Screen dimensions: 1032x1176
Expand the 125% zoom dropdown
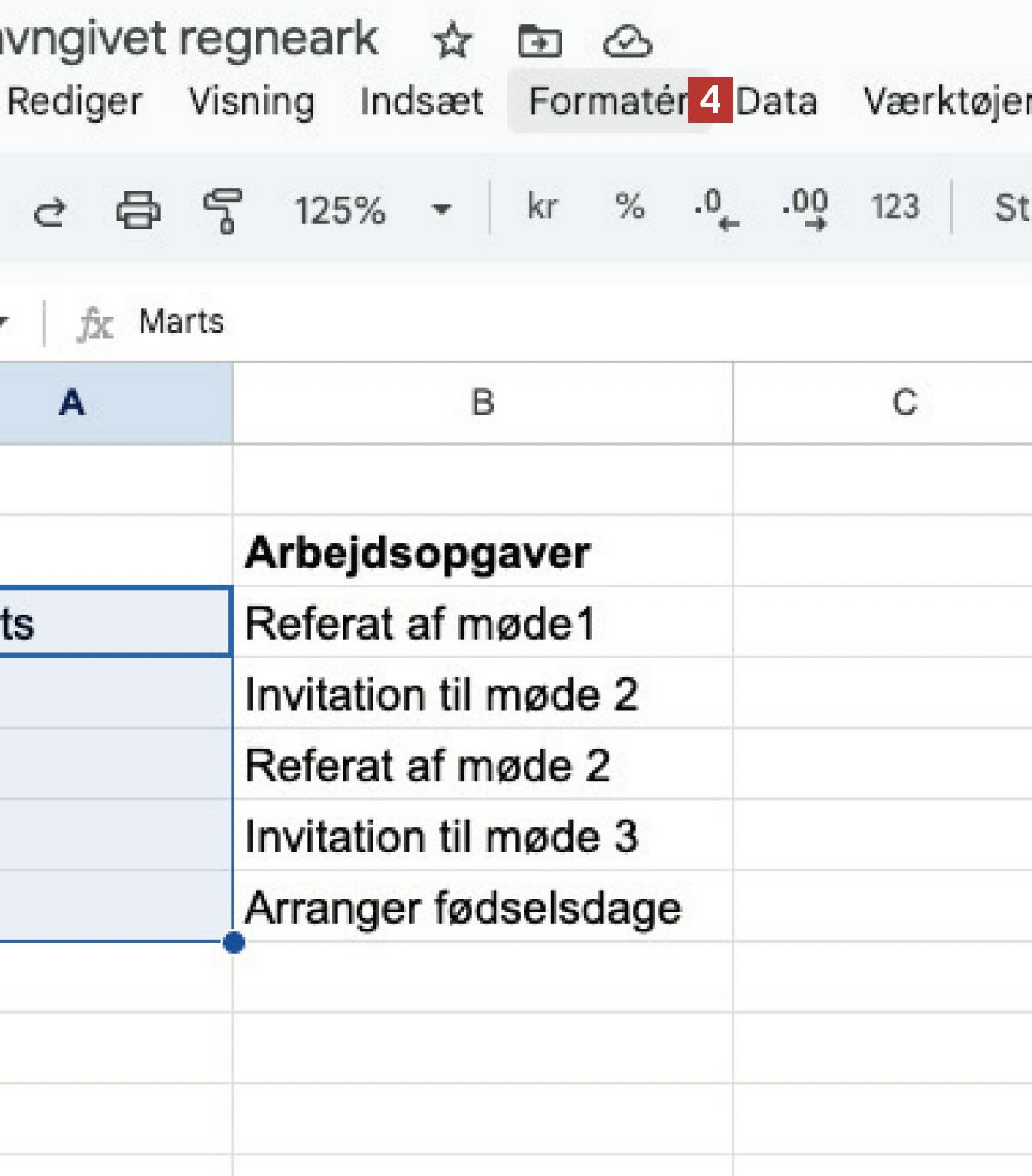click(441, 209)
